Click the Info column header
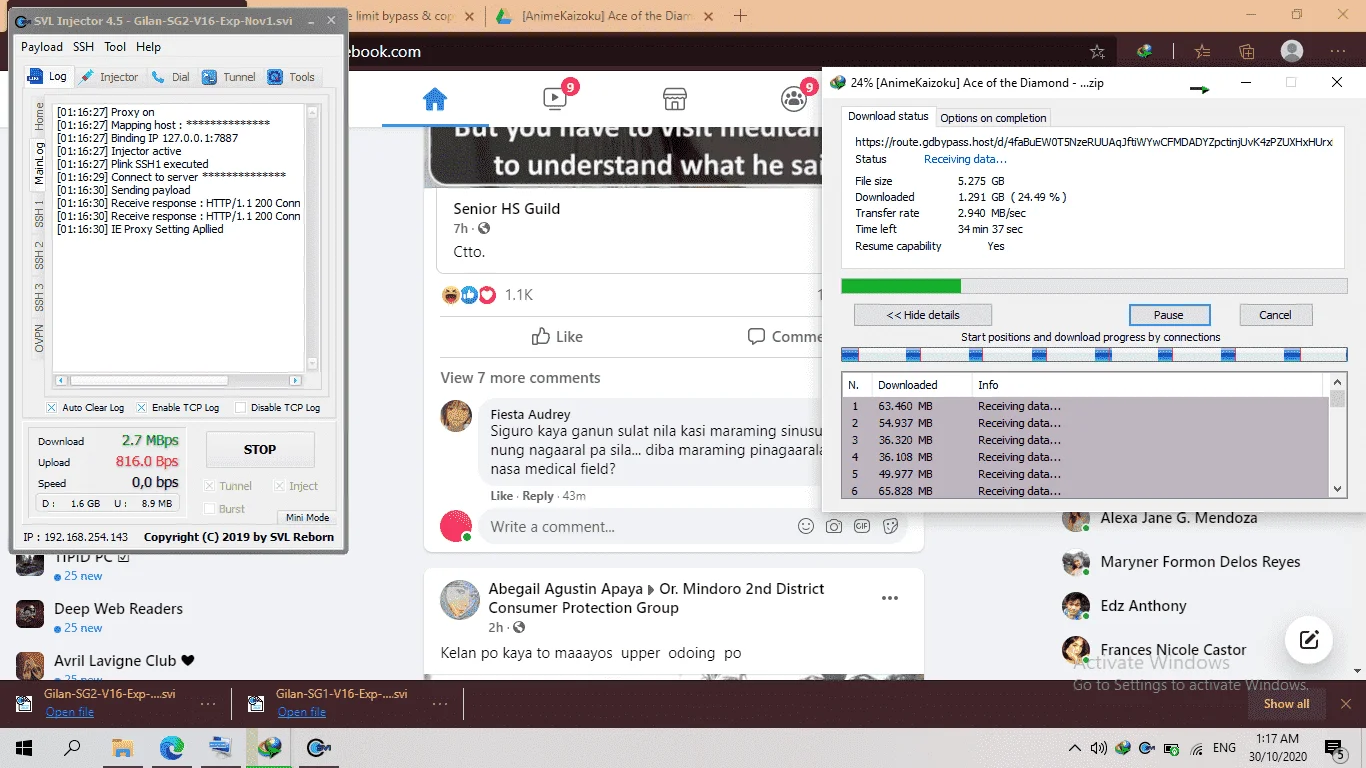 point(988,385)
